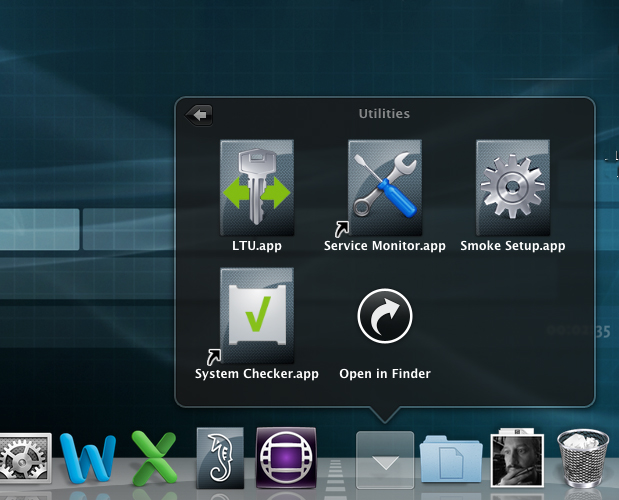Click the LTU.app label text

pyautogui.click(x=257, y=246)
